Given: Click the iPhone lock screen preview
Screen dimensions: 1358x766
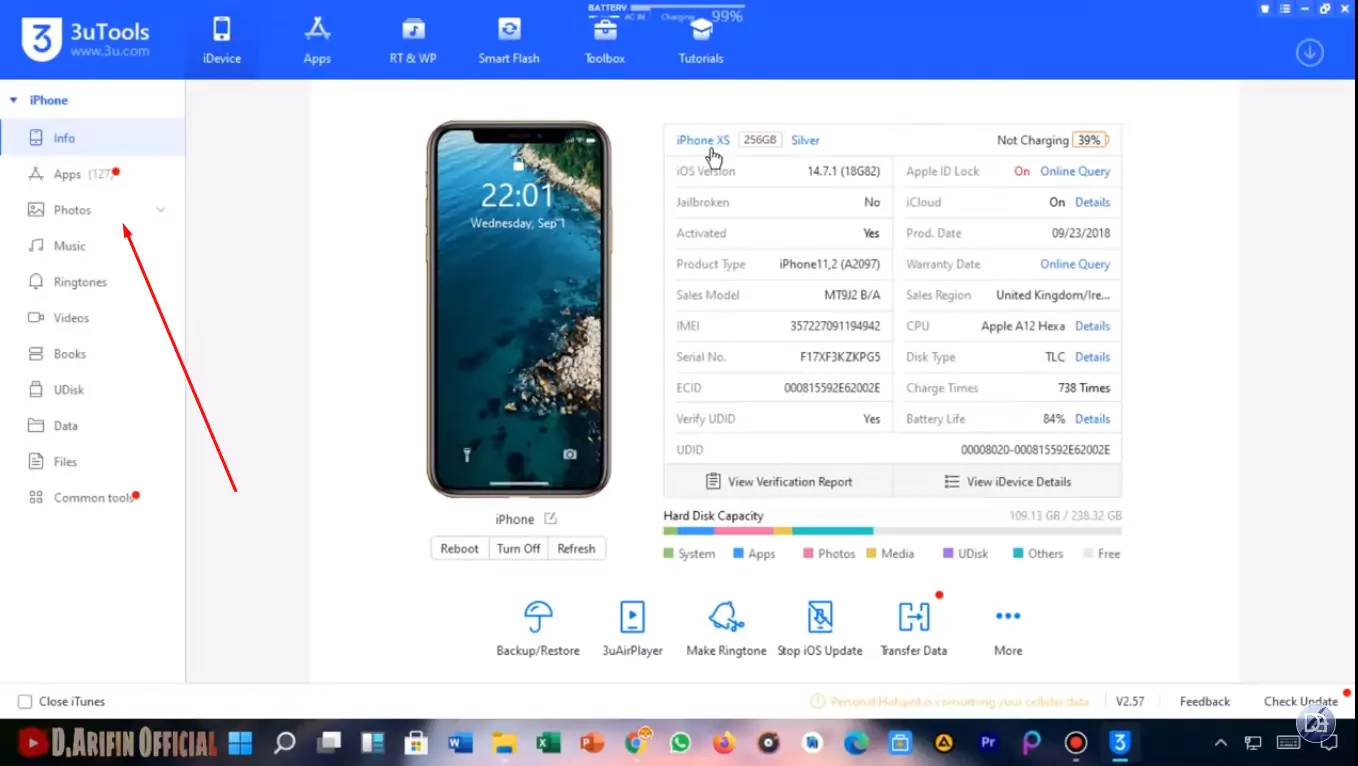Looking at the screenshot, I should 518,309.
